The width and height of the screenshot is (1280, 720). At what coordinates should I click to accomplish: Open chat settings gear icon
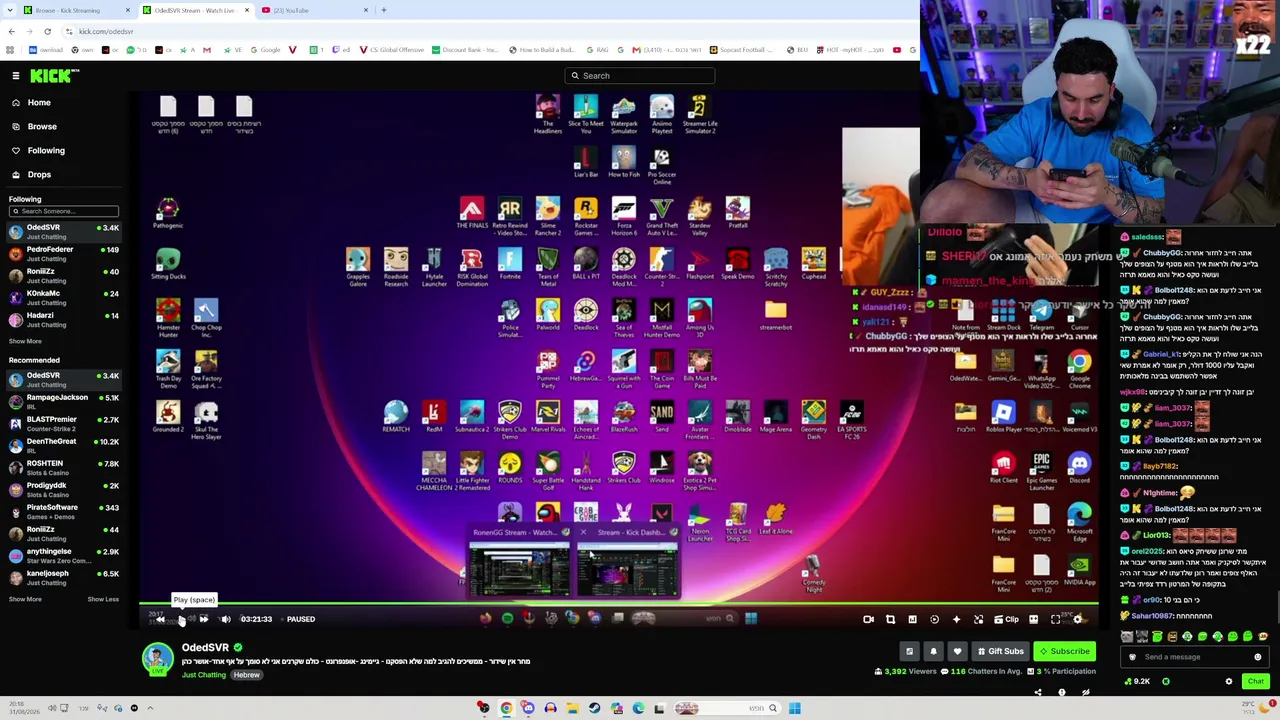click(1229, 682)
